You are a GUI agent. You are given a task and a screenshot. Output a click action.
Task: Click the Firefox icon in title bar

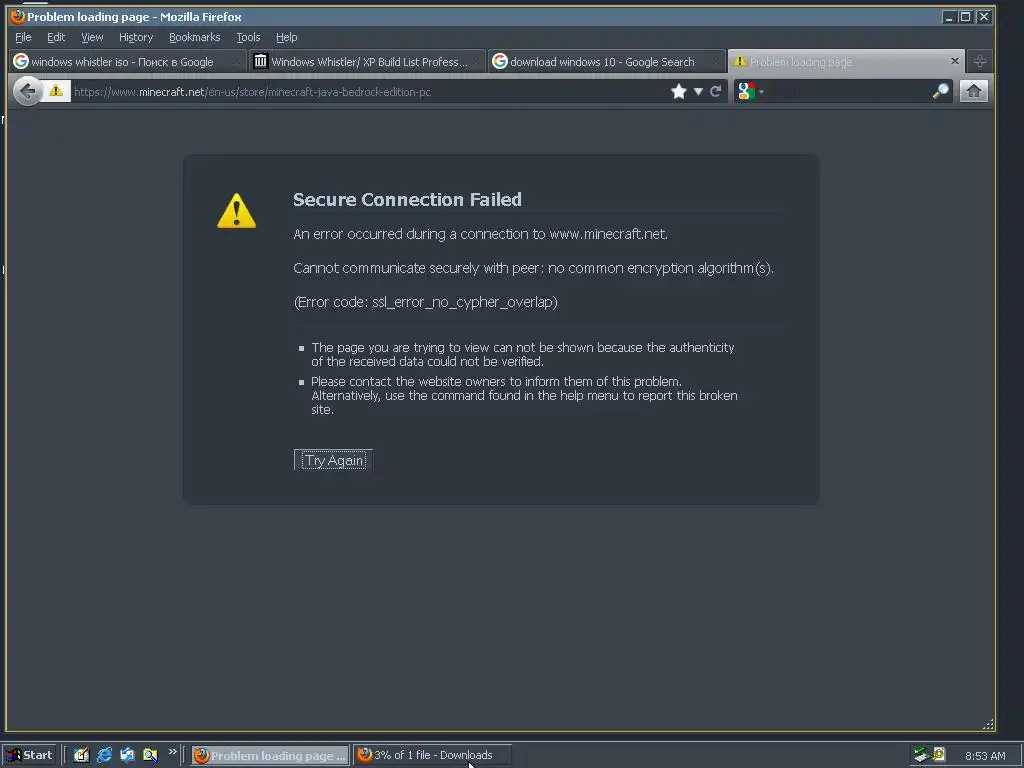tap(18, 16)
